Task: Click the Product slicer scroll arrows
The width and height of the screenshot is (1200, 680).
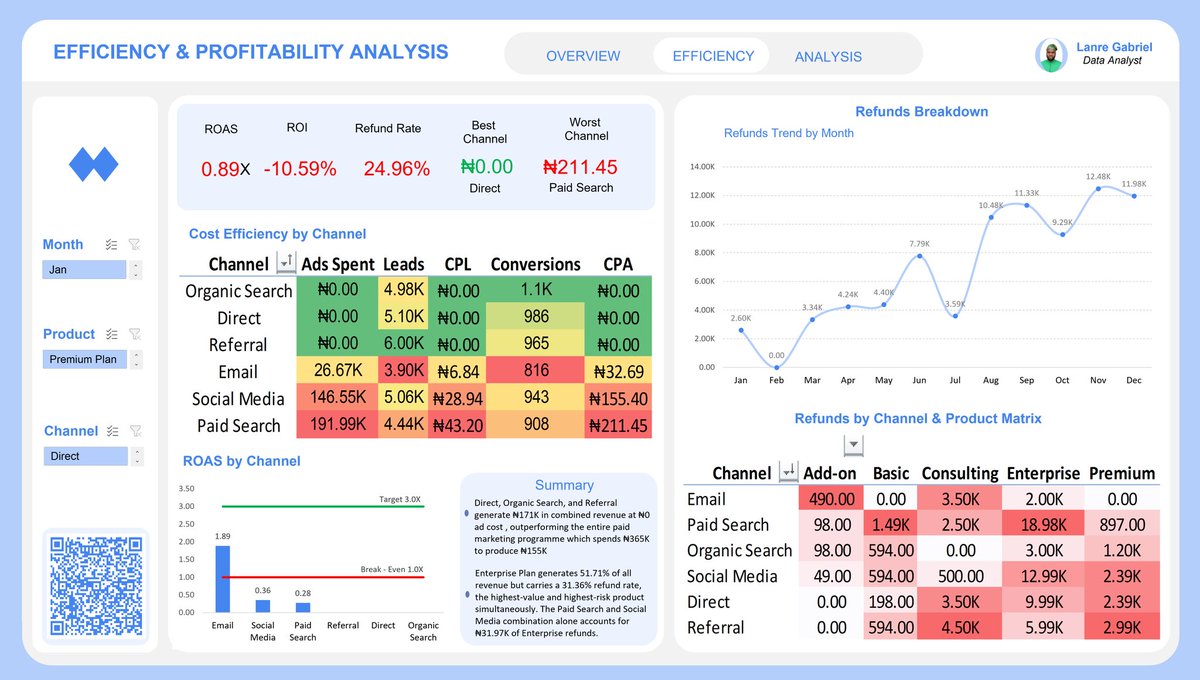Action: [137, 359]
